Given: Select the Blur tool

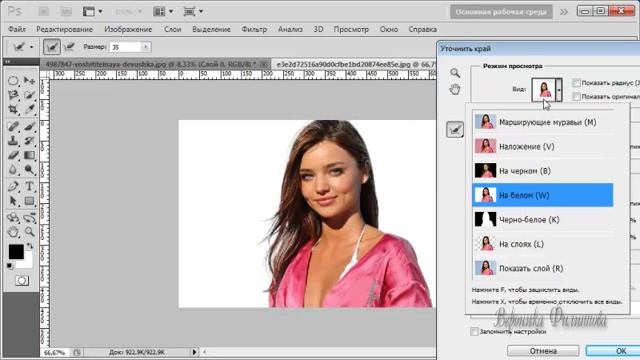Looking at the screenshot, I should (13, 169).
